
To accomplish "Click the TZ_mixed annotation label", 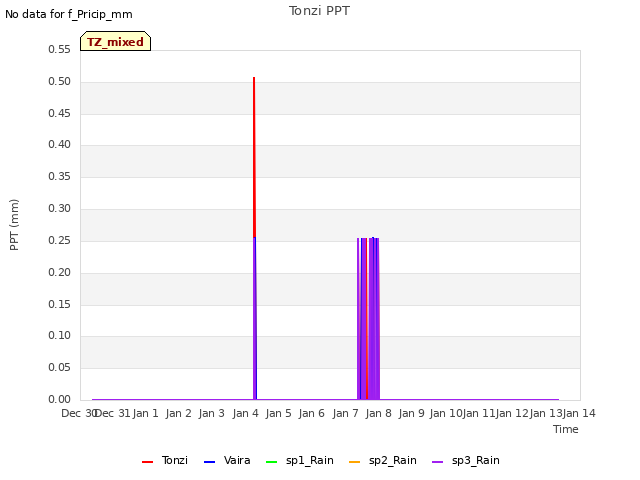I will coord(116,41).
